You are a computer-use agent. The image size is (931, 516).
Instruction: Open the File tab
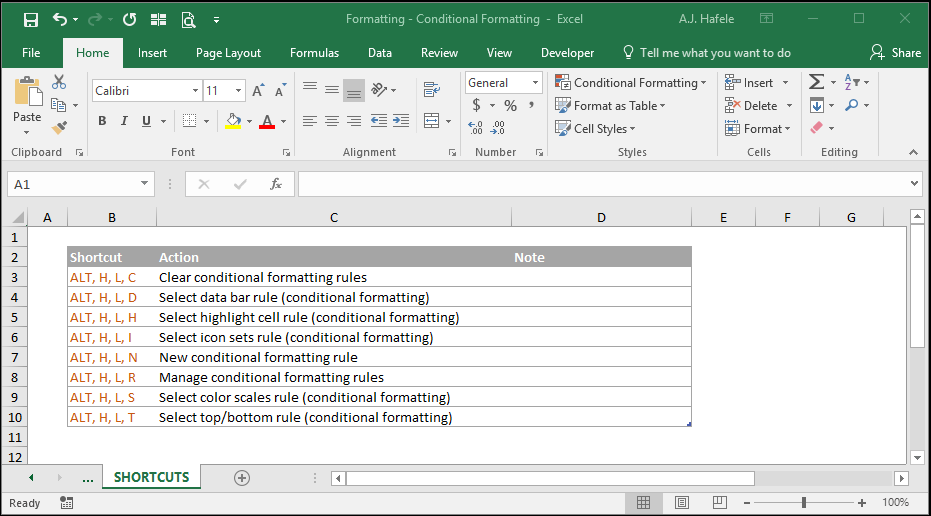31,53
